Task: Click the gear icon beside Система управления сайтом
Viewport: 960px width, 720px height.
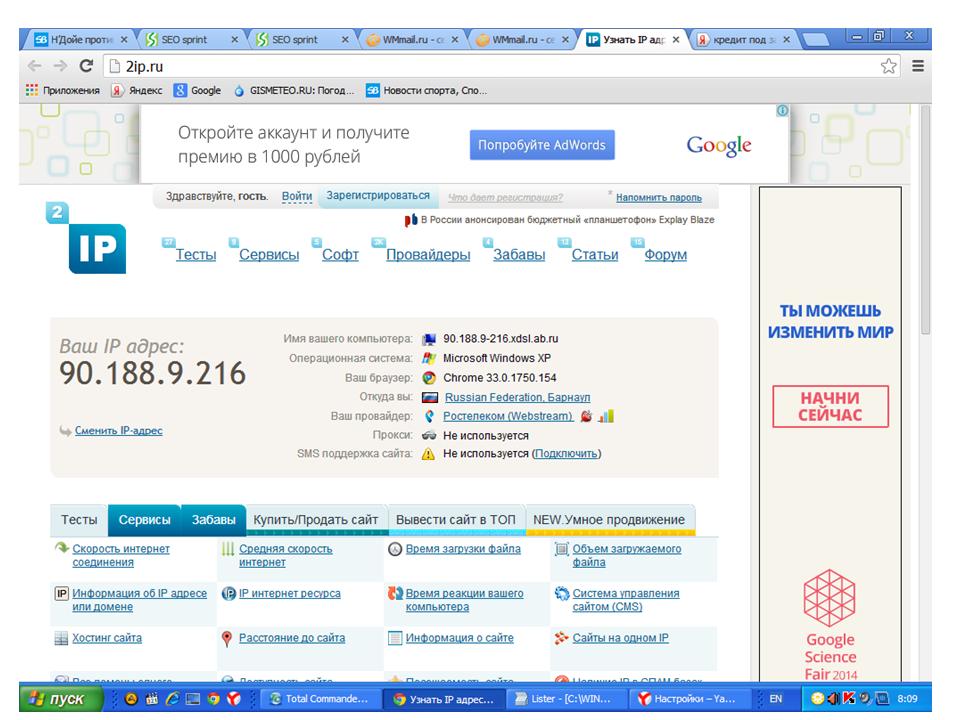Action: (561, 593)
